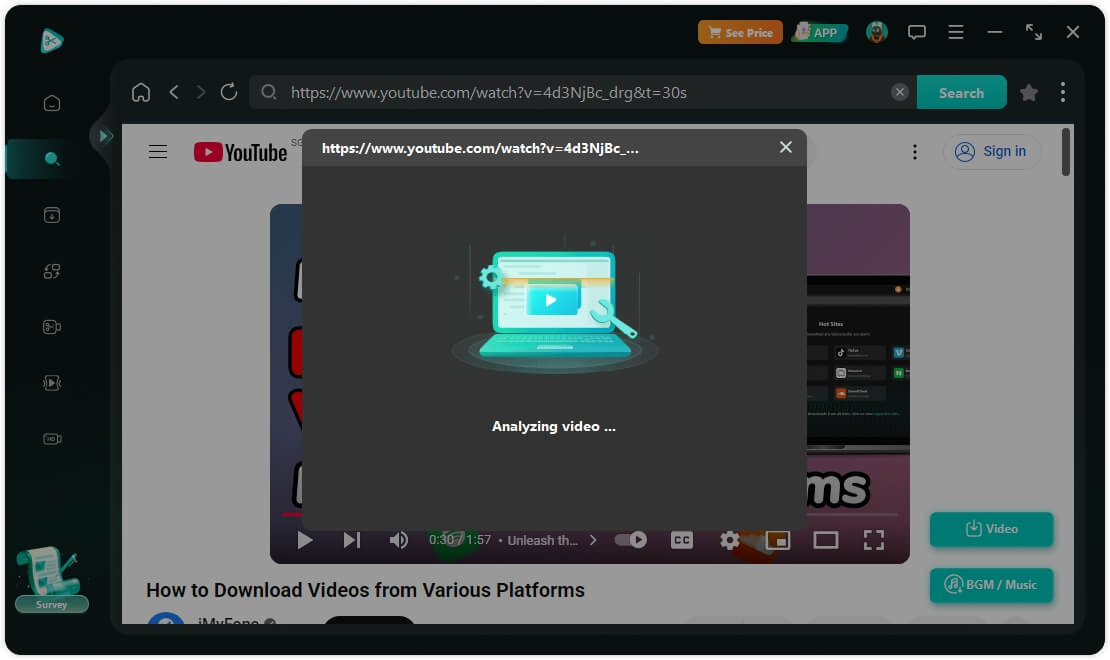The height and width of the screenshot is (660, 1110).
Task: Play the YouTube video
Action: pyautogui.click(x=305, y=540)
